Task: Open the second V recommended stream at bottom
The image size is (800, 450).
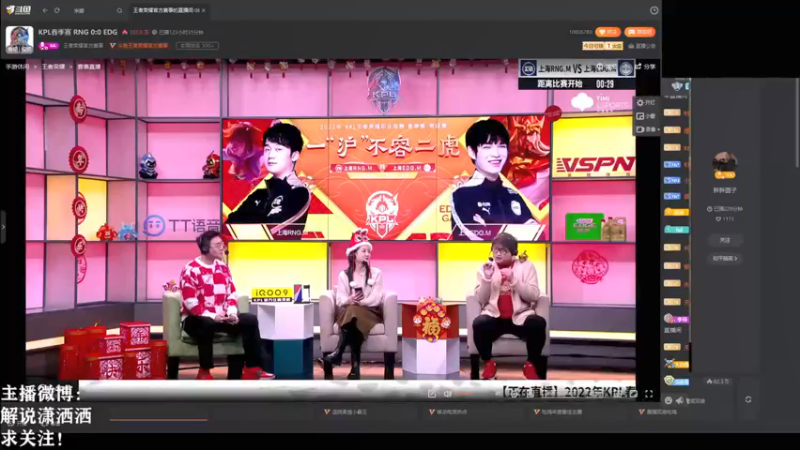Action: [x=448, y=412]
